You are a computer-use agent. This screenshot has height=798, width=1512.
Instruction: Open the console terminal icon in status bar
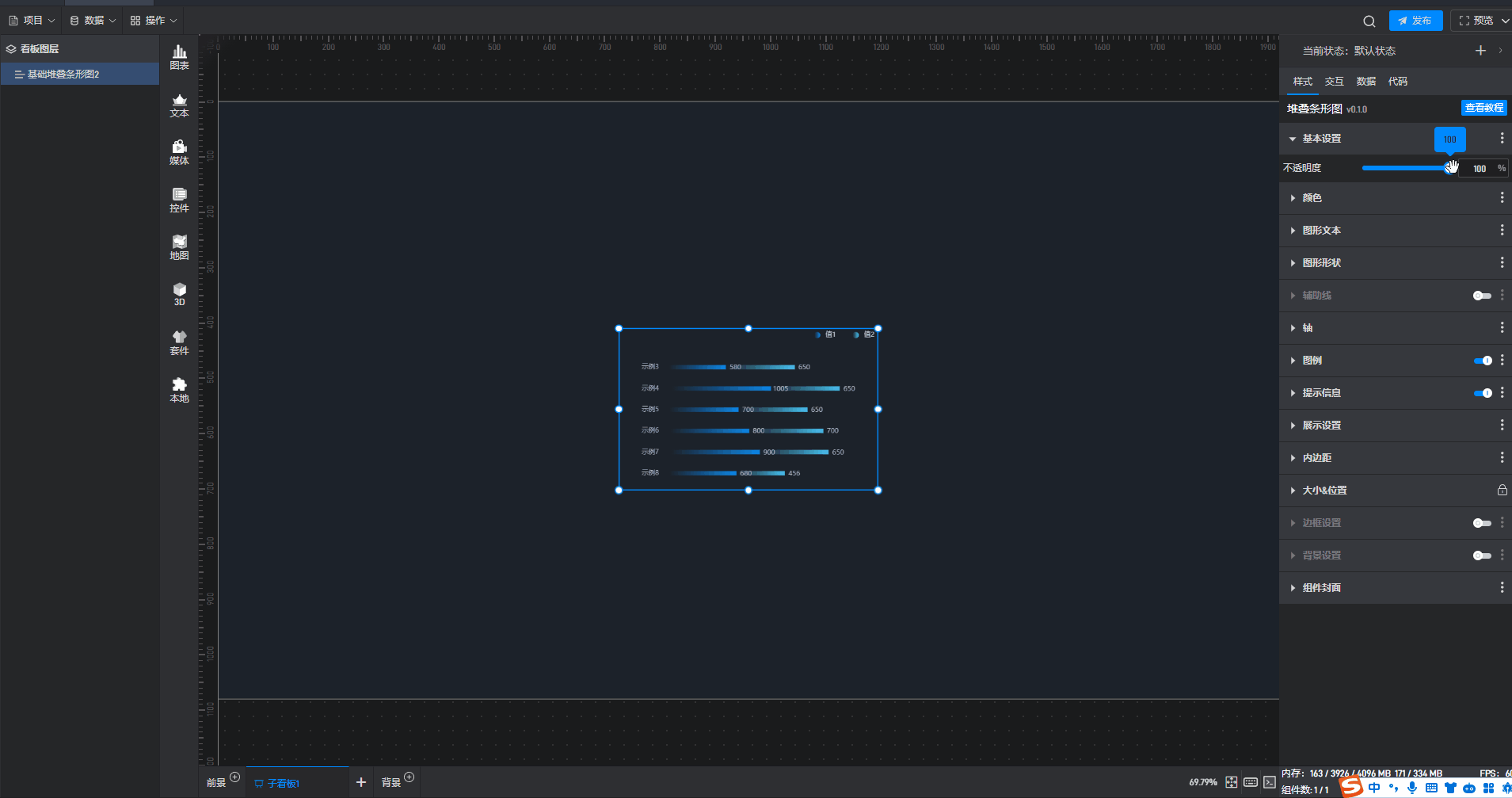(x=1270, y=782)
